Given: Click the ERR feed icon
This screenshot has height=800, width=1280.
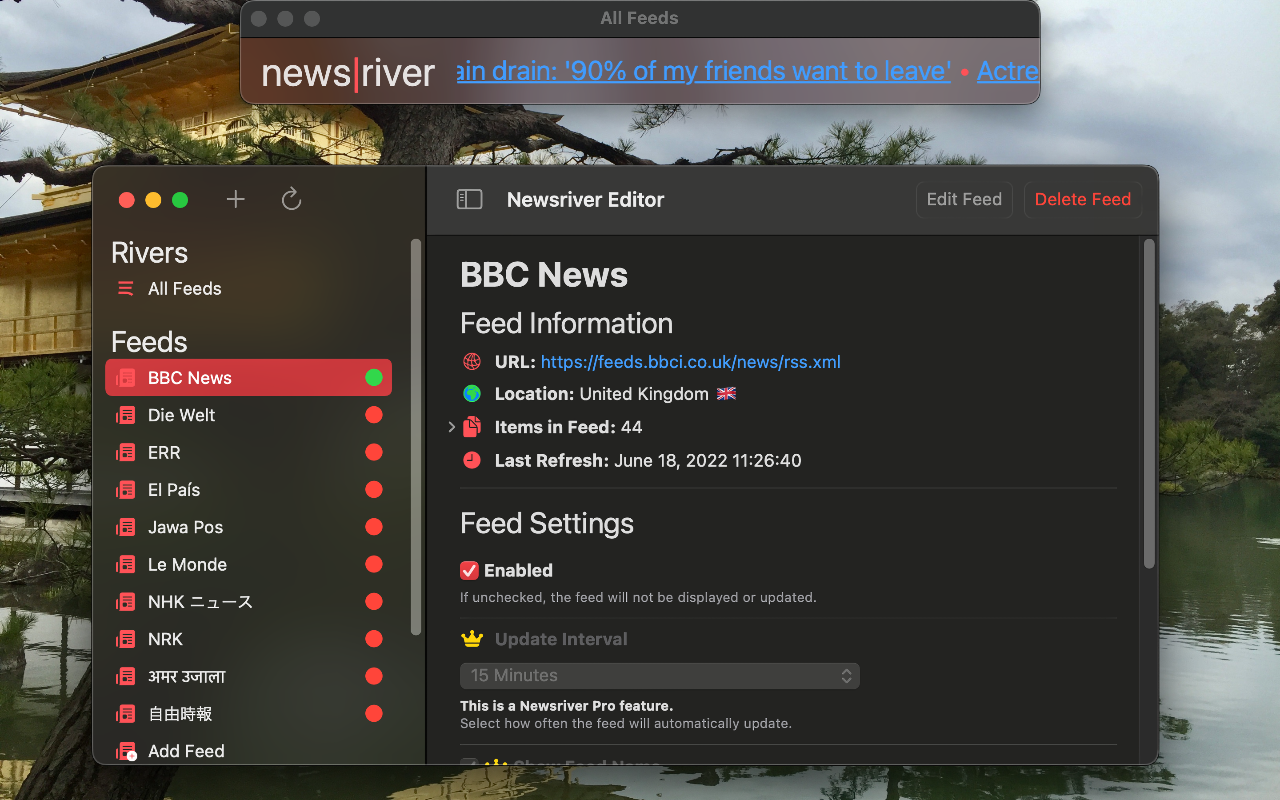Looking at the screenshot, I should pyautogui.click(x=126, y=453).
